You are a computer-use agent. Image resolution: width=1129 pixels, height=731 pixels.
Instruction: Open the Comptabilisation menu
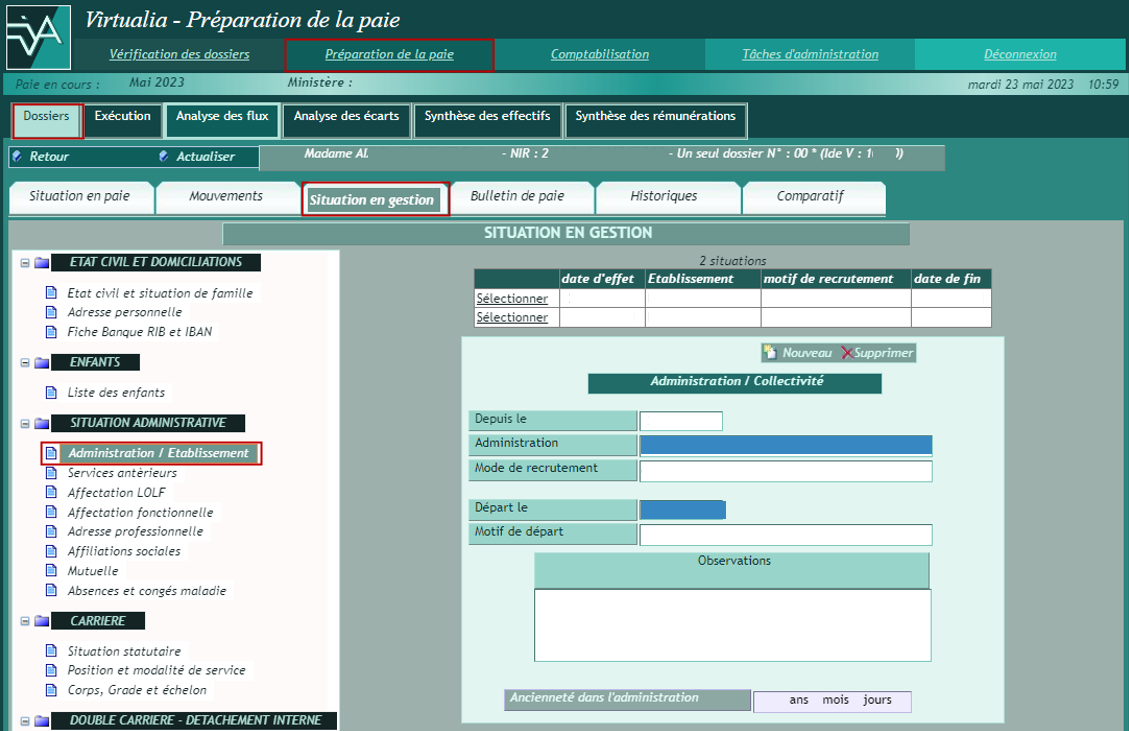point(599,55)
